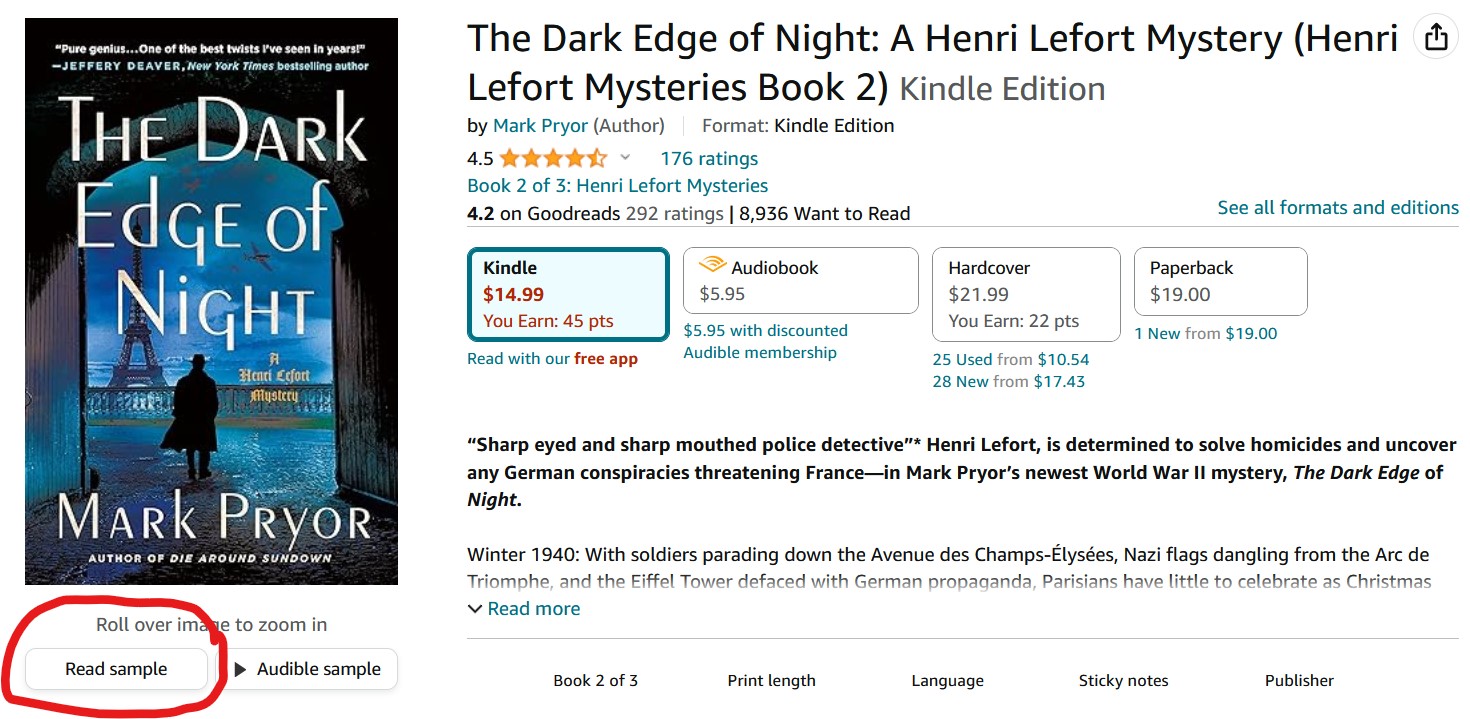View the 28 New hardcover offers

pos(1008,381)
